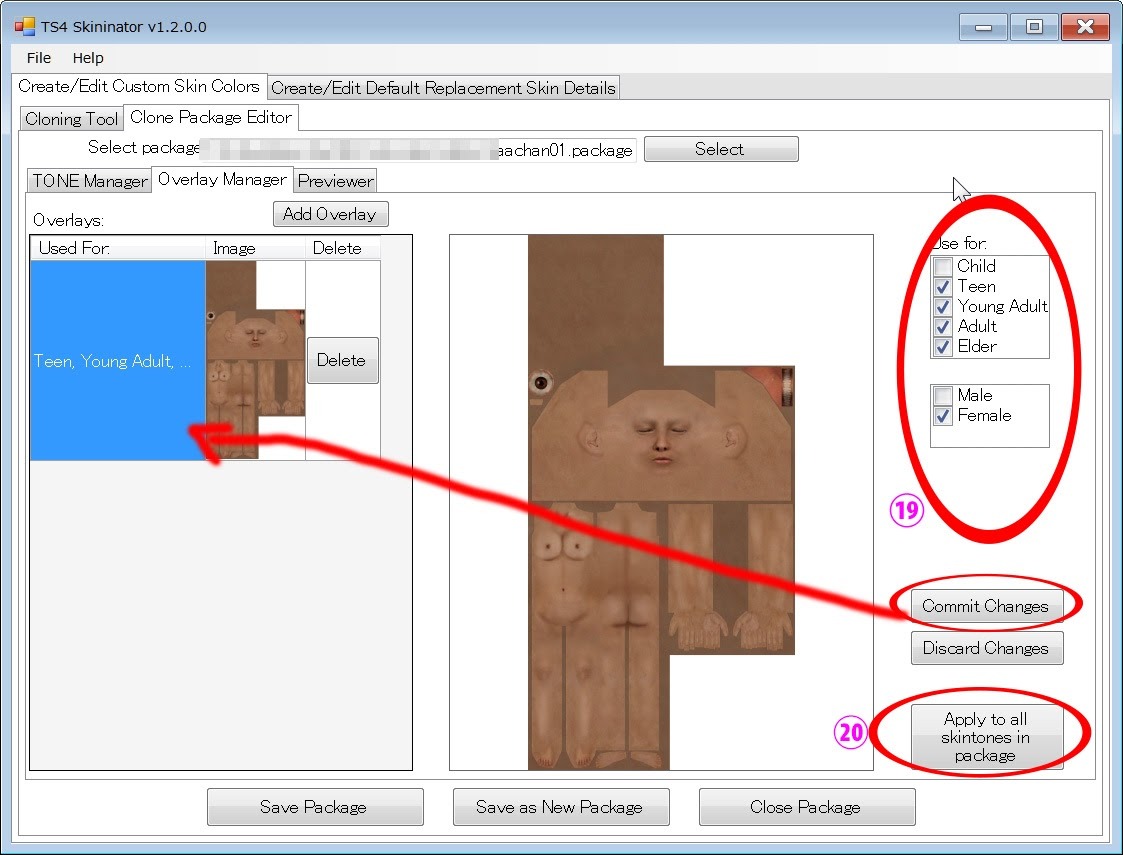Uncheck the Young Adult checkbox
This screenshot has width=1123, height=855.
(943, 307)
